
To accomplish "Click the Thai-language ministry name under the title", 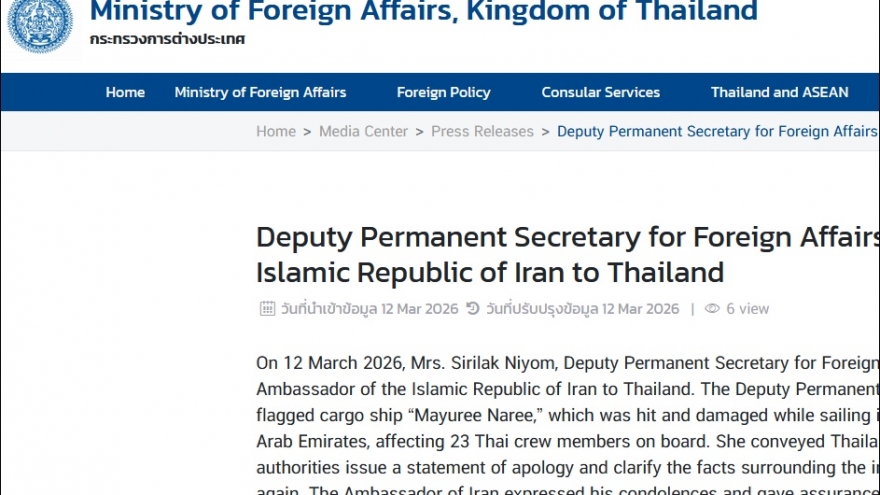I will [x=167, y=39].
